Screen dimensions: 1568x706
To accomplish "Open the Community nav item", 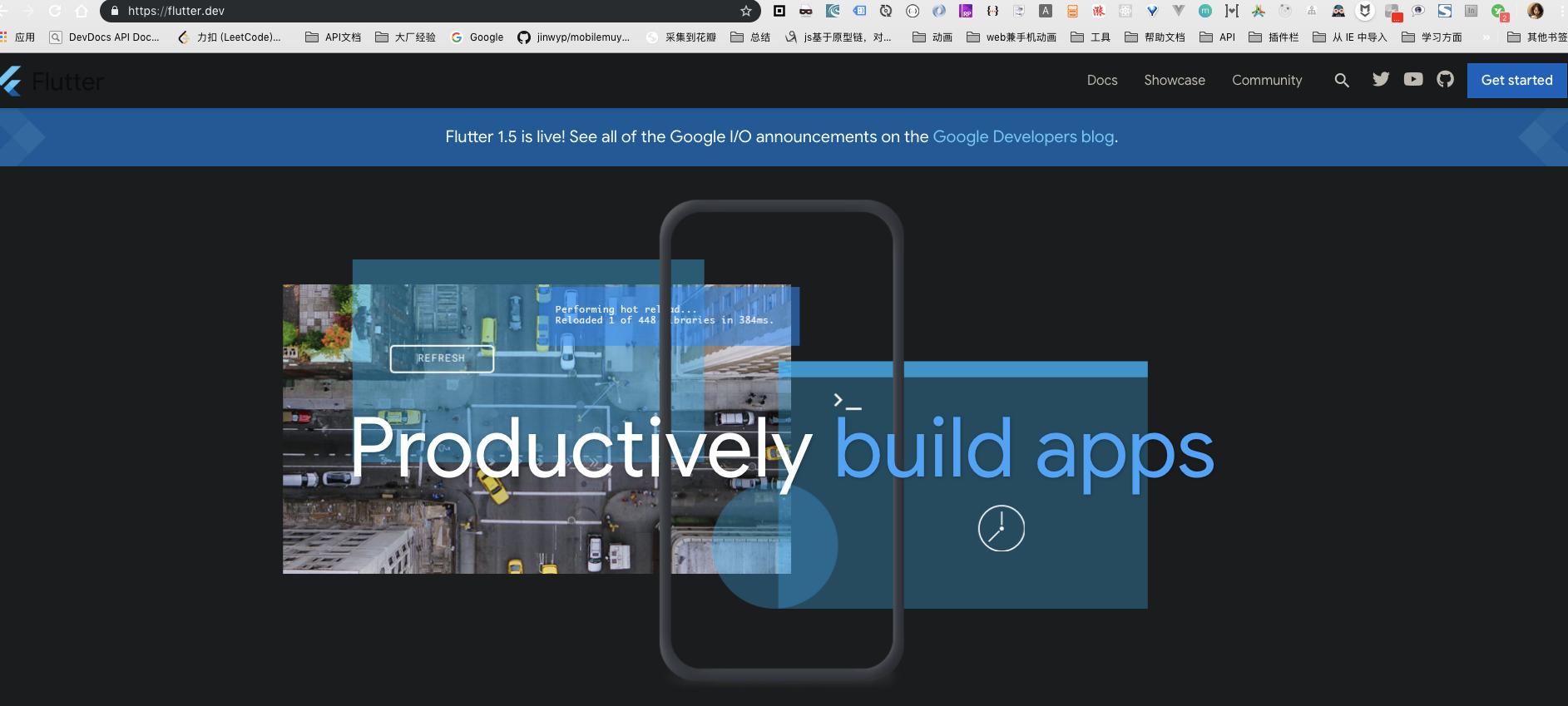I will (1267, 81).
